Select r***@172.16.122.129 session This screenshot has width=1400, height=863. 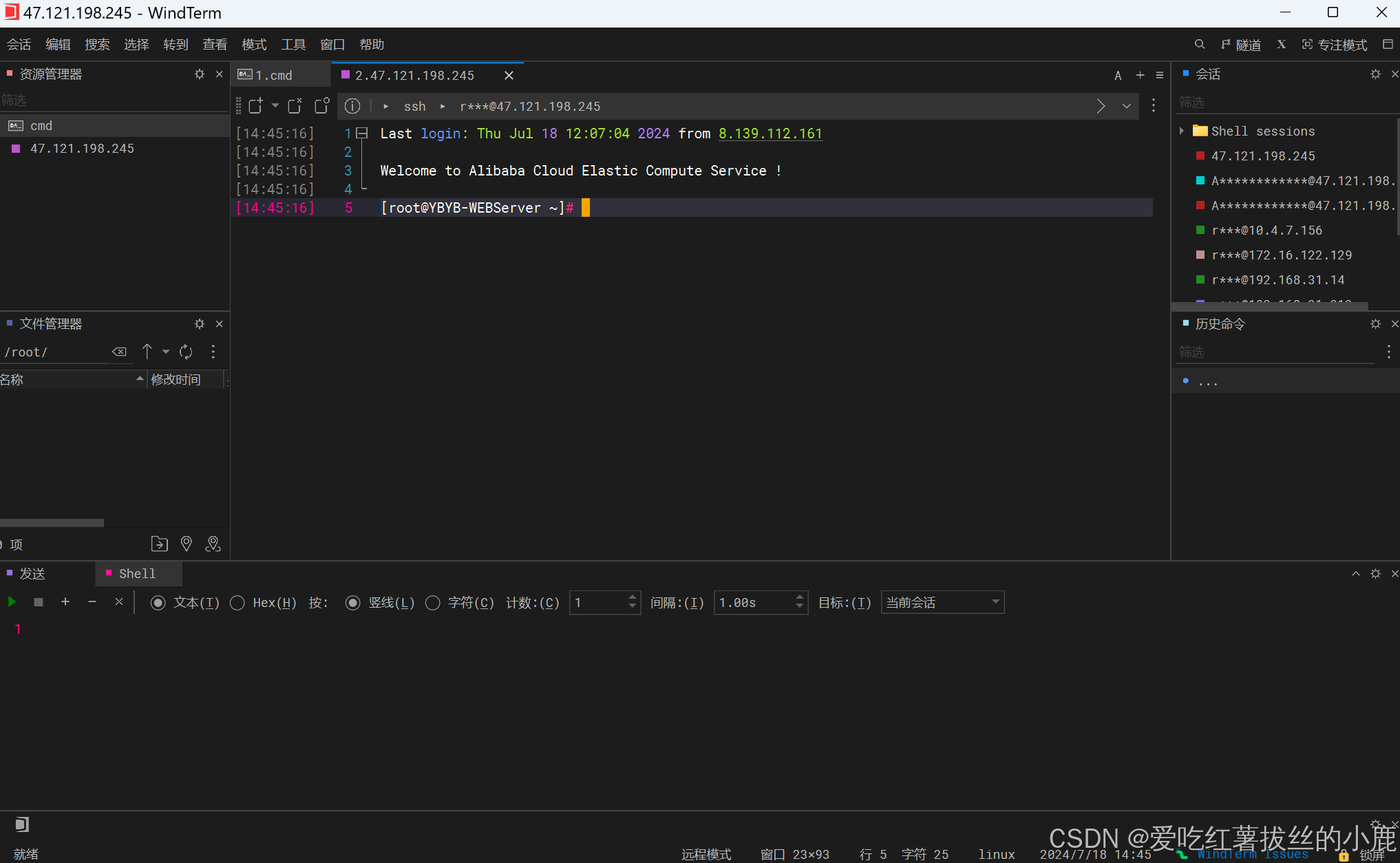1282,255
